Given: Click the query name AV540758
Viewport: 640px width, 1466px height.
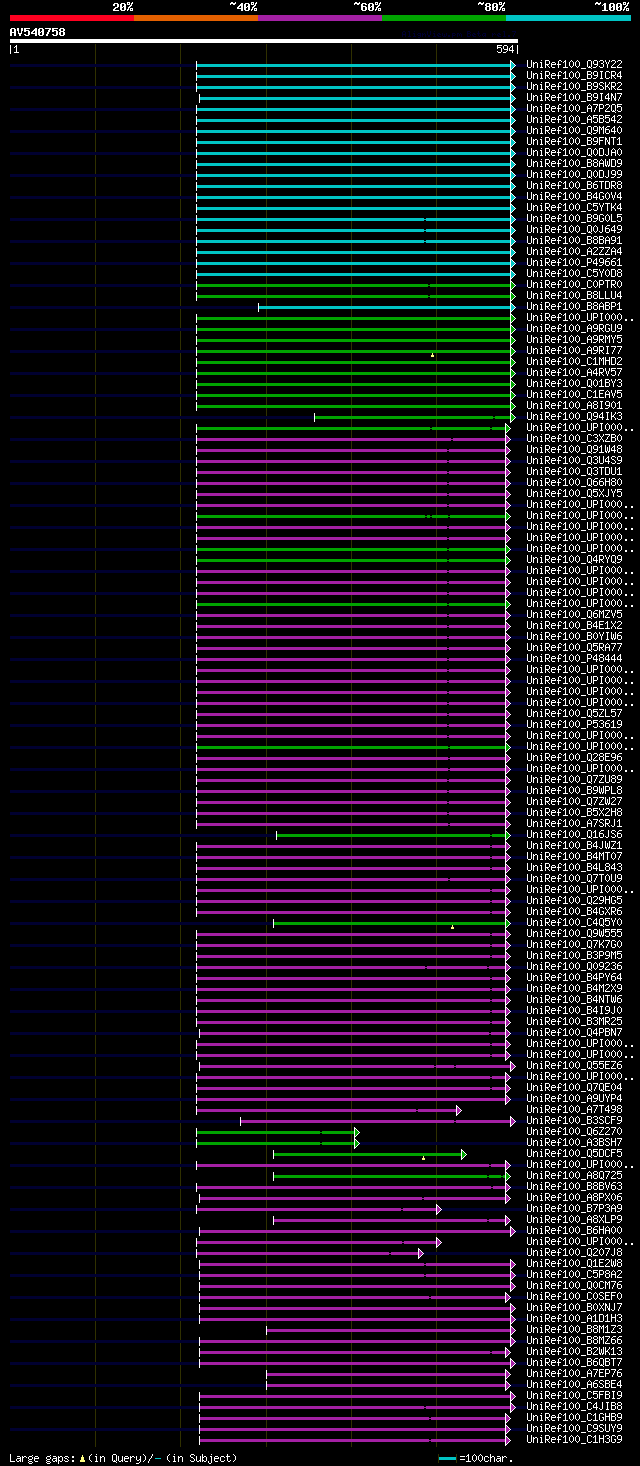Looking at the screenshot, I should click(x=38, y=32).
